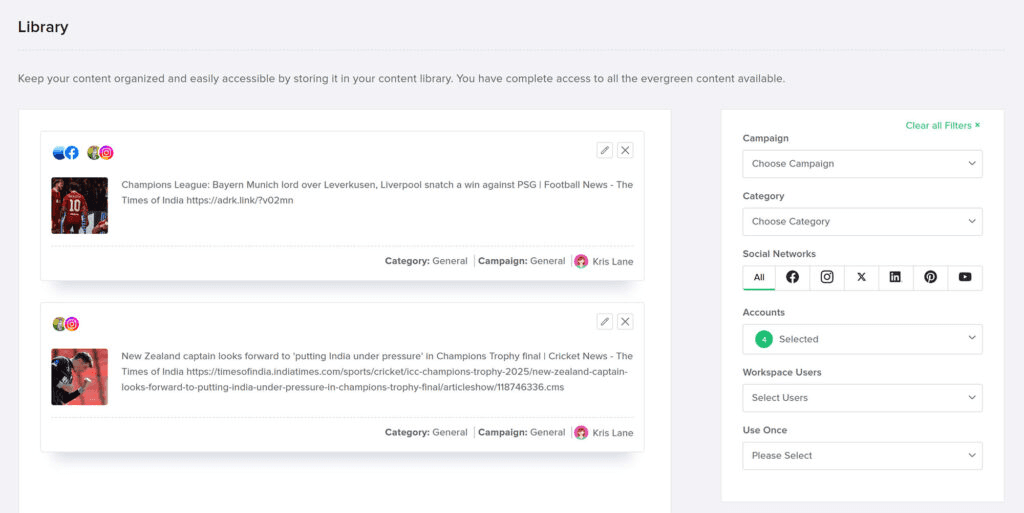Filter by Facebook social network

[x=792, y=277]
